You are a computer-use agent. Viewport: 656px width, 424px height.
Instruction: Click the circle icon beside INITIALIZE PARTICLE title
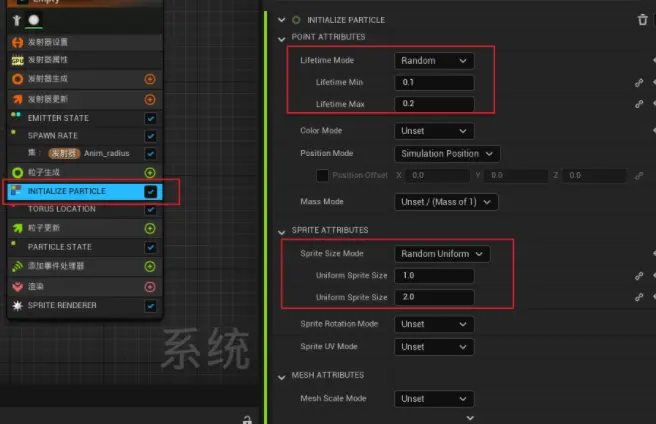(x=296, y=20)
